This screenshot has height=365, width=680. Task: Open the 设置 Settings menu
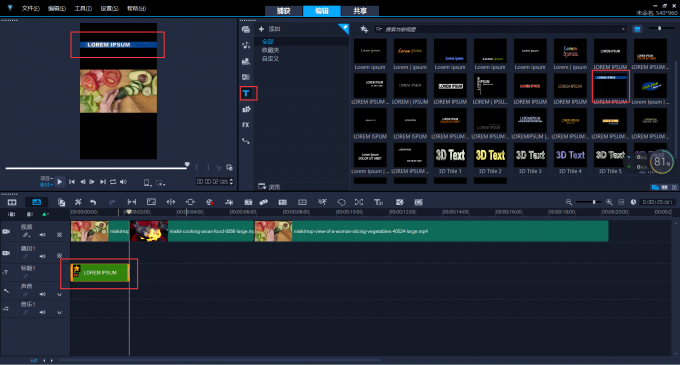110,8
